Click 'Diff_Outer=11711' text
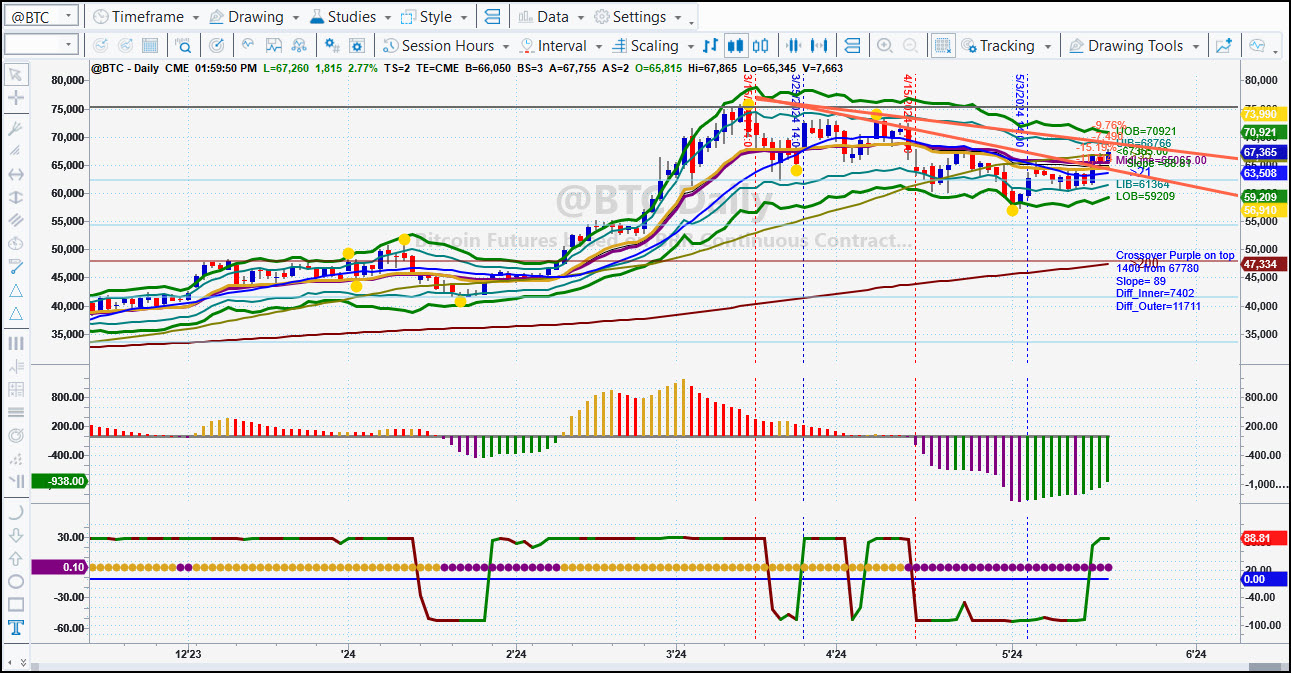 [x=1160, y=306]
